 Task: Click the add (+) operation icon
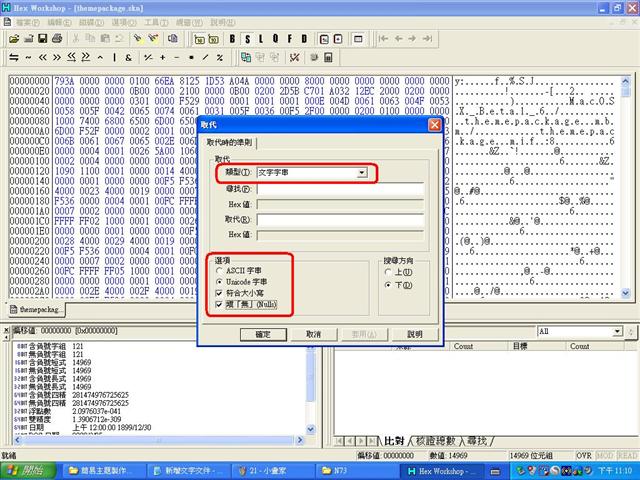point(162,58)
